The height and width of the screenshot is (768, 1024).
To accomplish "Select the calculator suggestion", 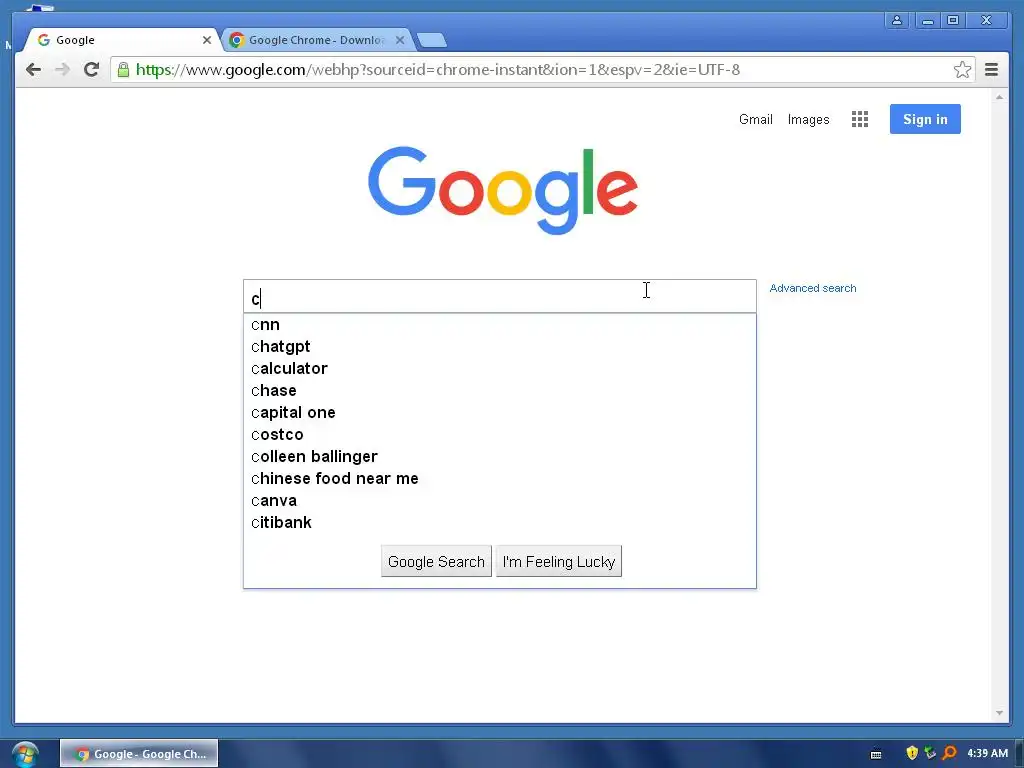I will pos(500,369).
